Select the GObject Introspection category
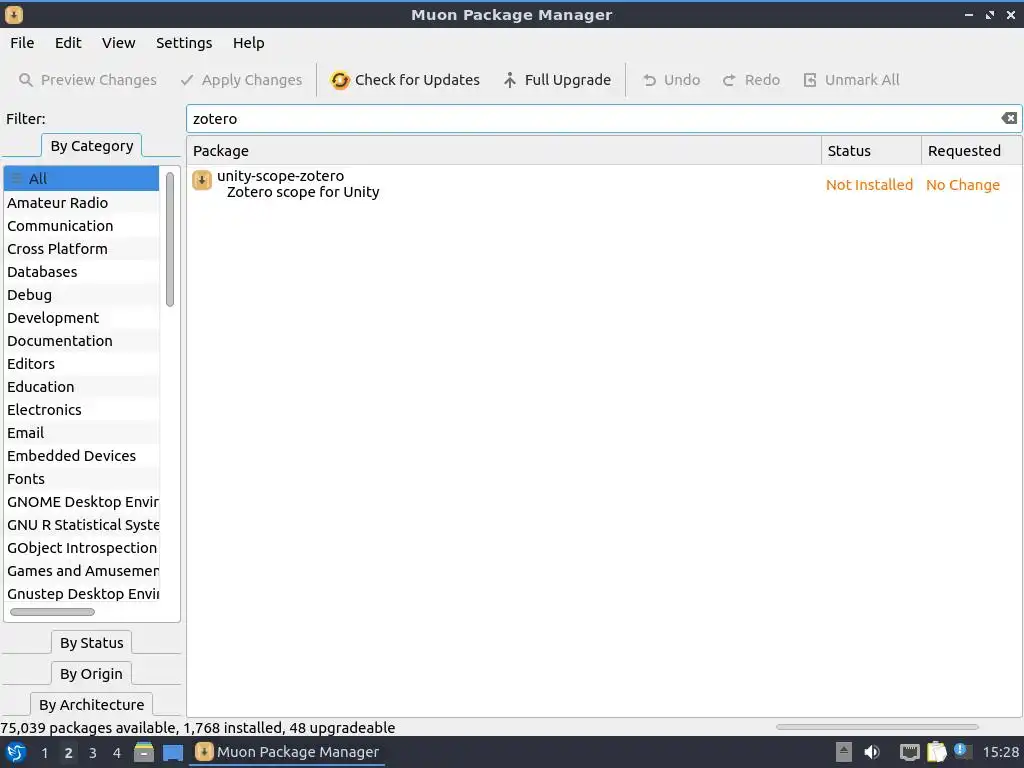 82,548
